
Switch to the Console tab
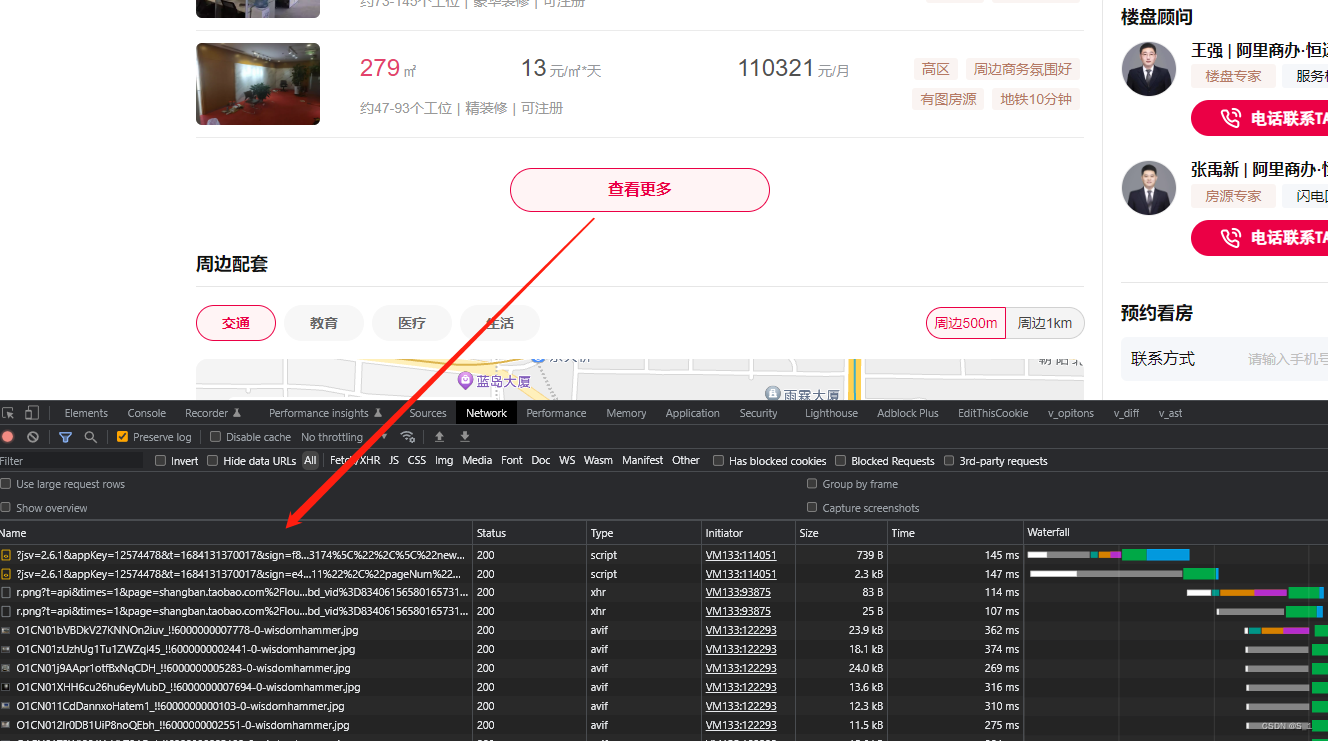tap(146, 412)
